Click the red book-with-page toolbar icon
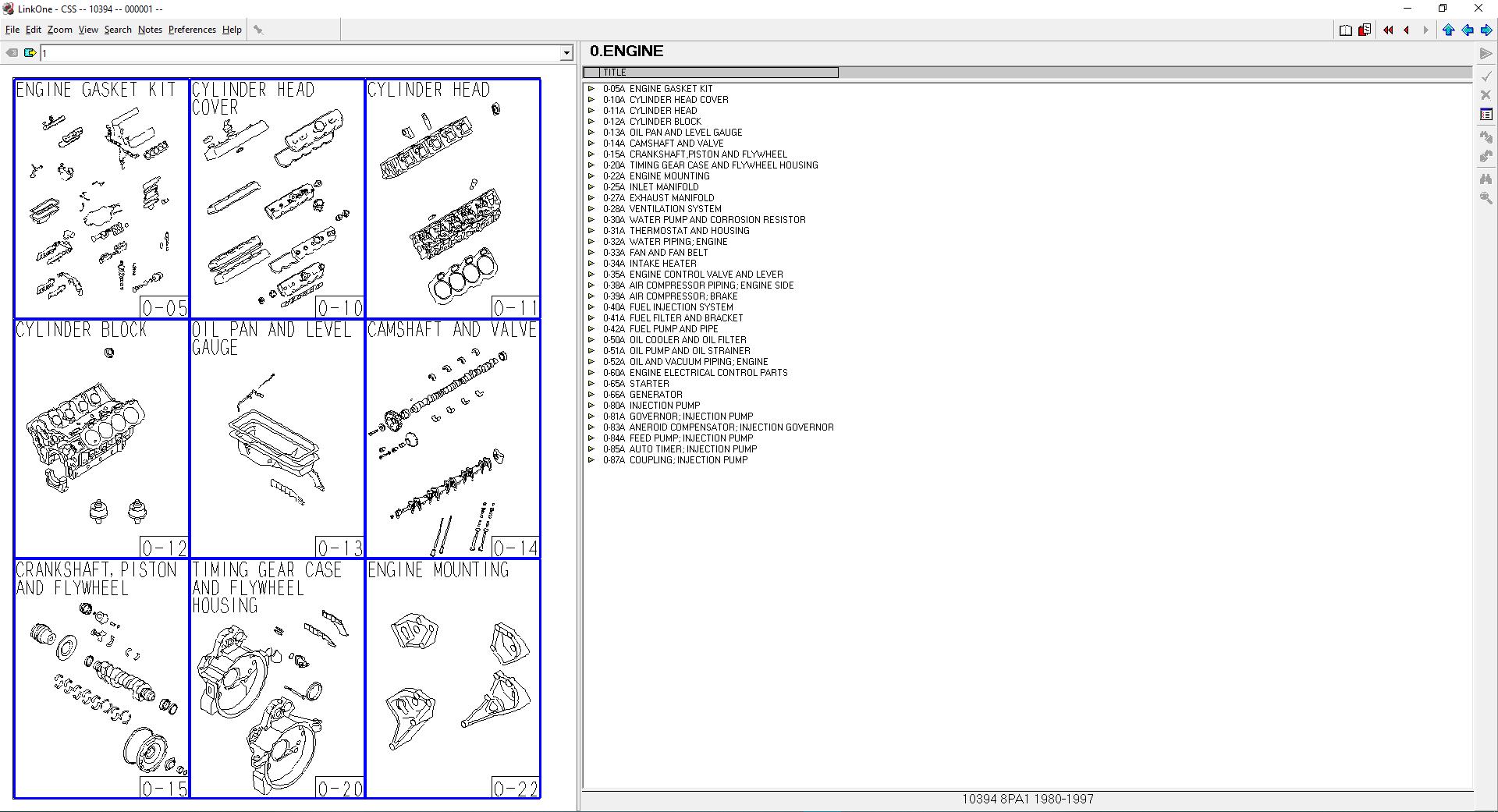The image size is (1498, 812). tap(1364, 30)
